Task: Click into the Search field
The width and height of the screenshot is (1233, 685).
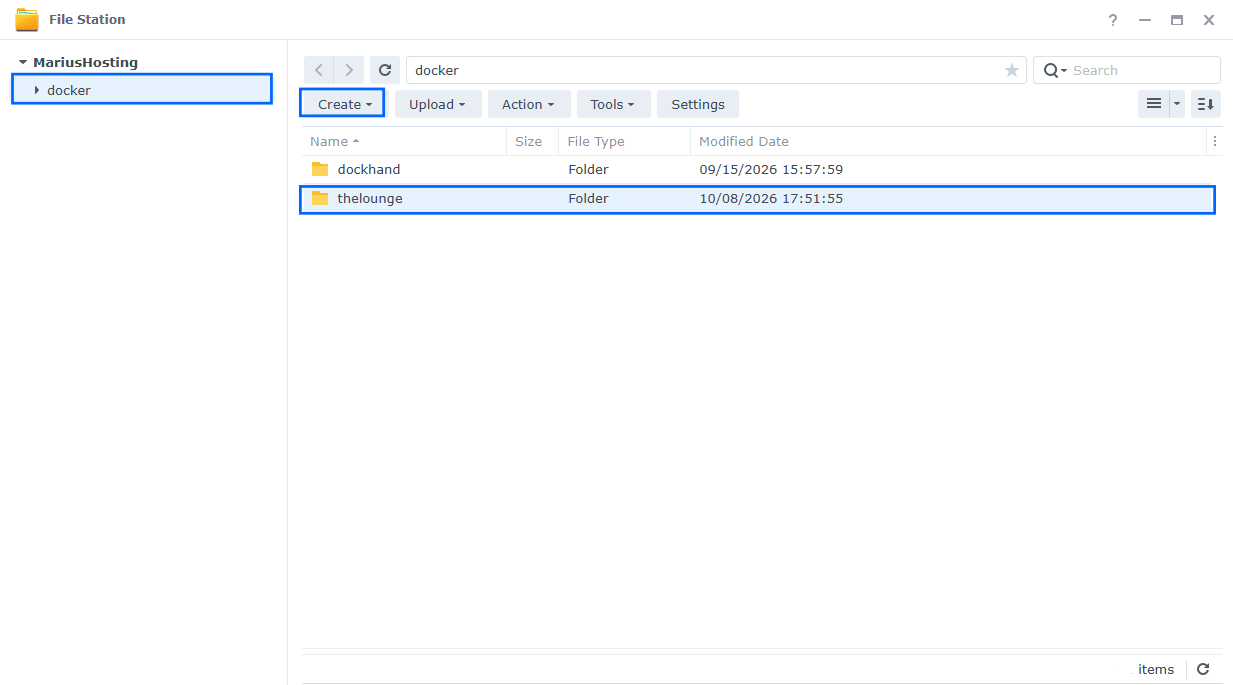Action: pyautogui.click(x=1143, y=70)
